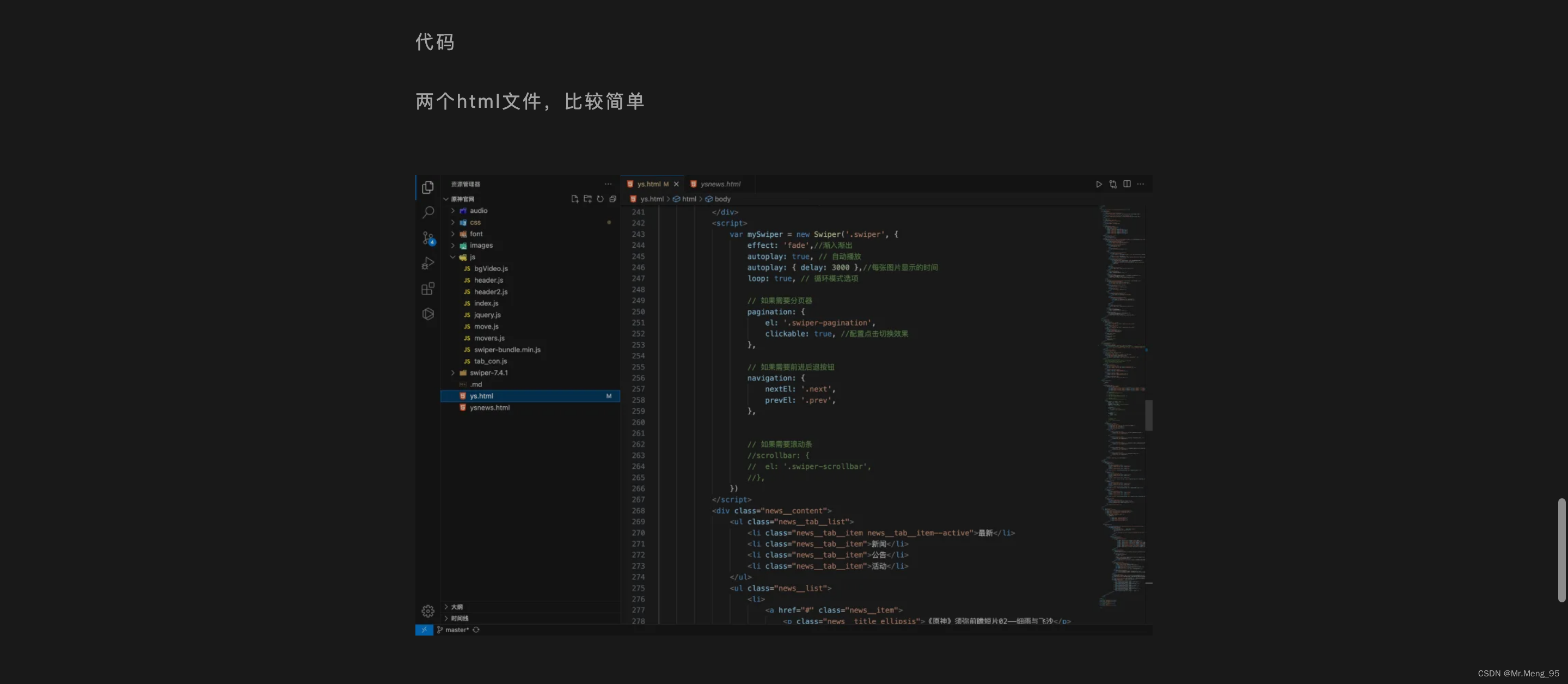Click the 'navigation: {' code line
This screenshot has width=1568, height=684.
click(x=776, y=378)
